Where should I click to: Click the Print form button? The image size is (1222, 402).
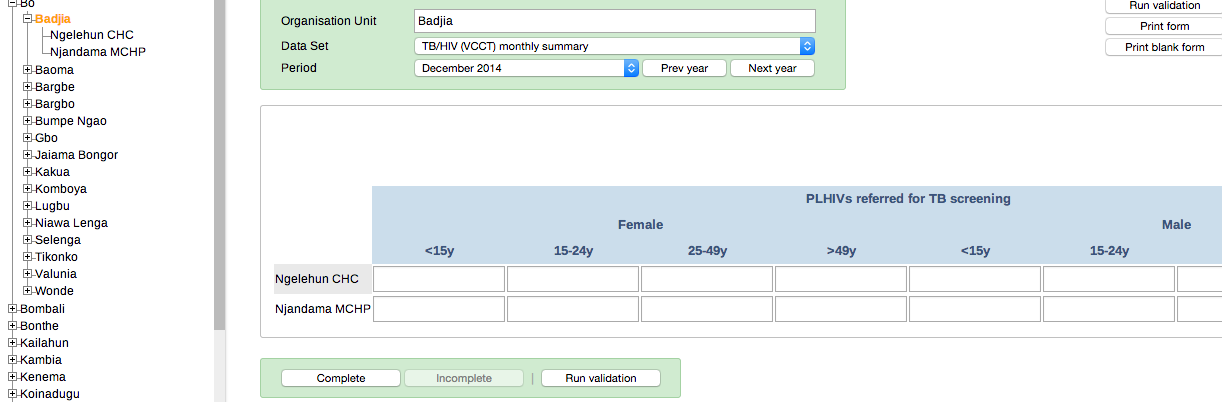tap(1164, 27)
